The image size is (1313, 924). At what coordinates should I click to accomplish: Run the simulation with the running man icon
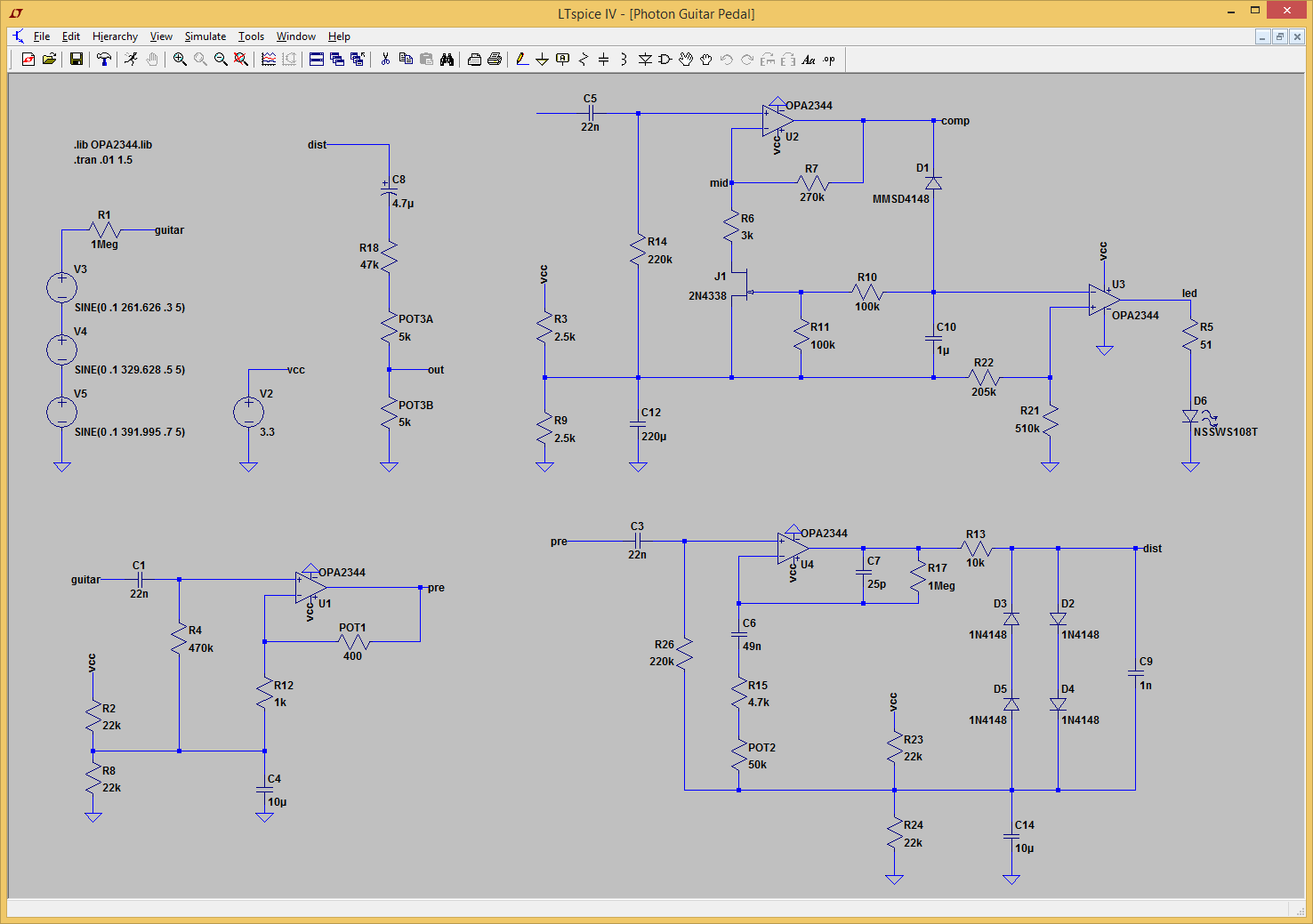132,60
